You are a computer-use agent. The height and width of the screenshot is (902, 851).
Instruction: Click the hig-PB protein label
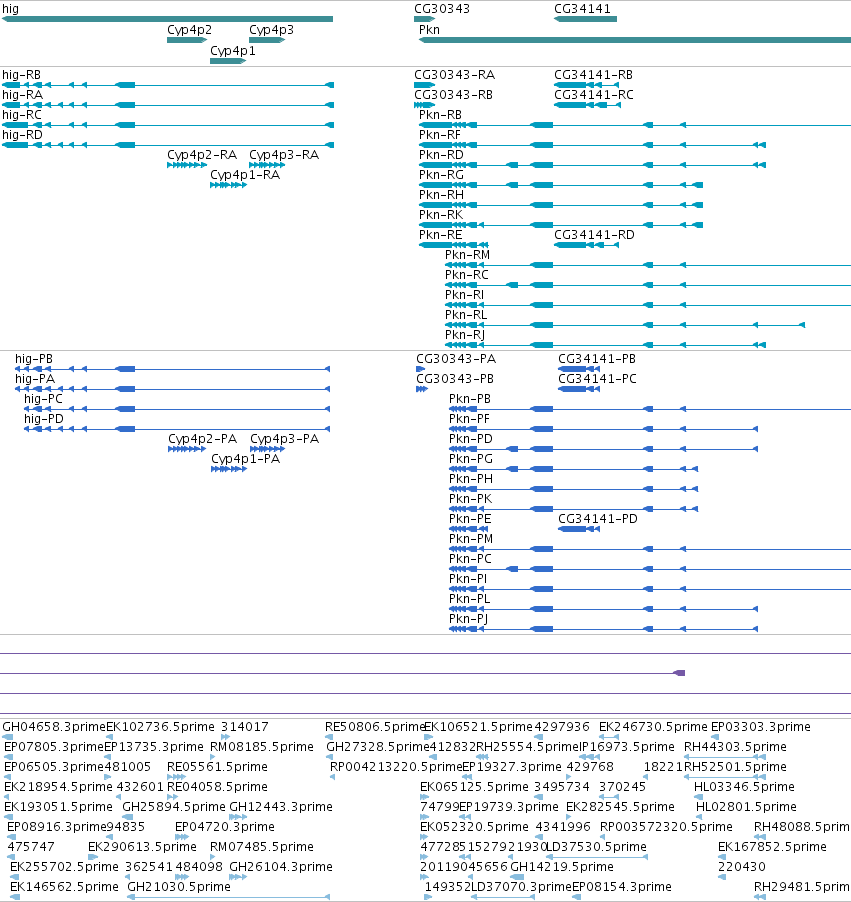34,359
